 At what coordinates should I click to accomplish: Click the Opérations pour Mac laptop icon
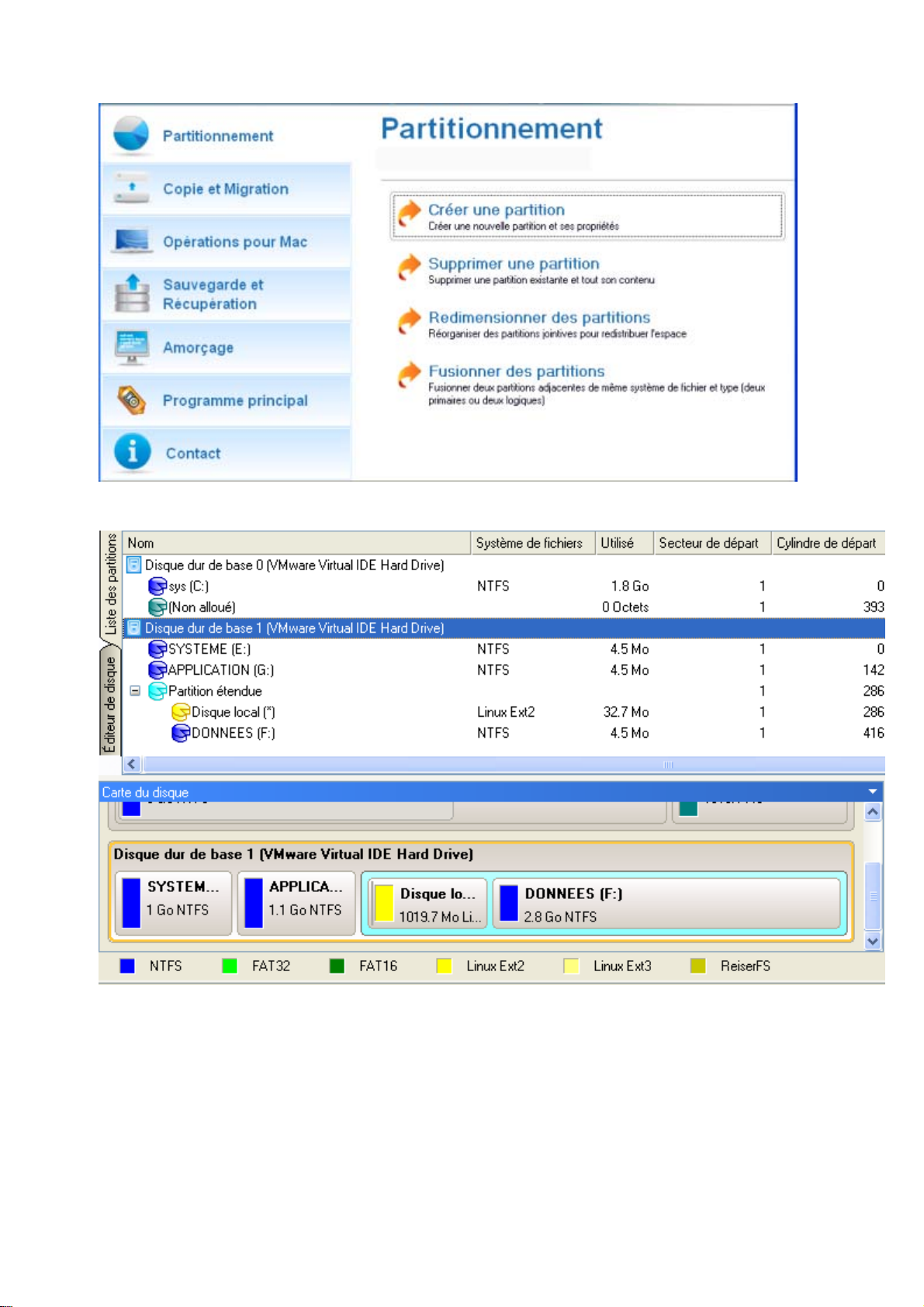point(132,241)
